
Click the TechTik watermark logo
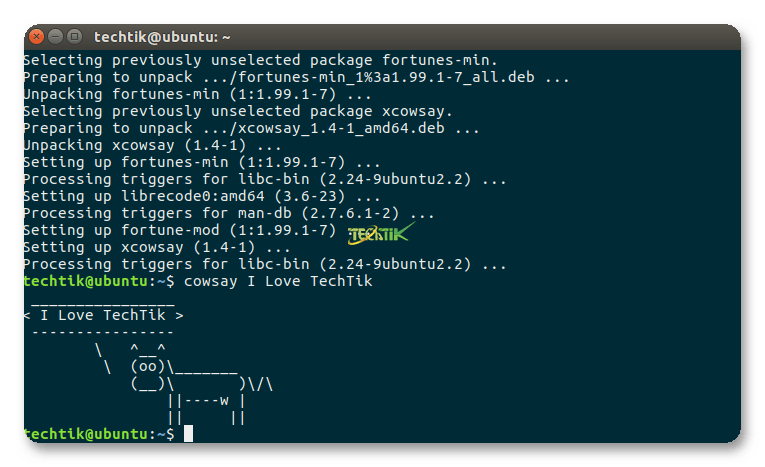click(382, 234)
